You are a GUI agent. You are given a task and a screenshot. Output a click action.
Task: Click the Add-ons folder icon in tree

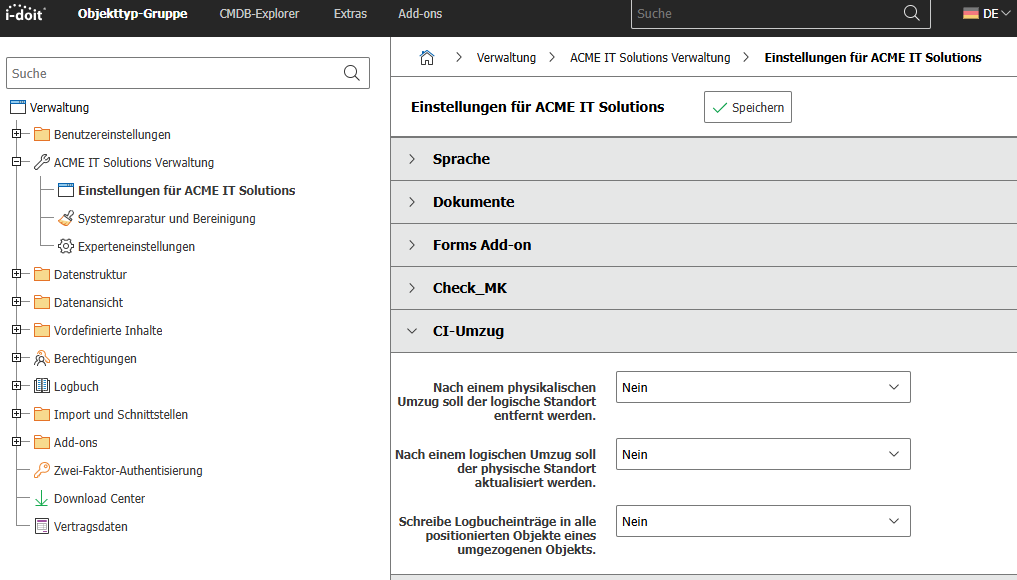pyautogui.click(x=42, y=442)
